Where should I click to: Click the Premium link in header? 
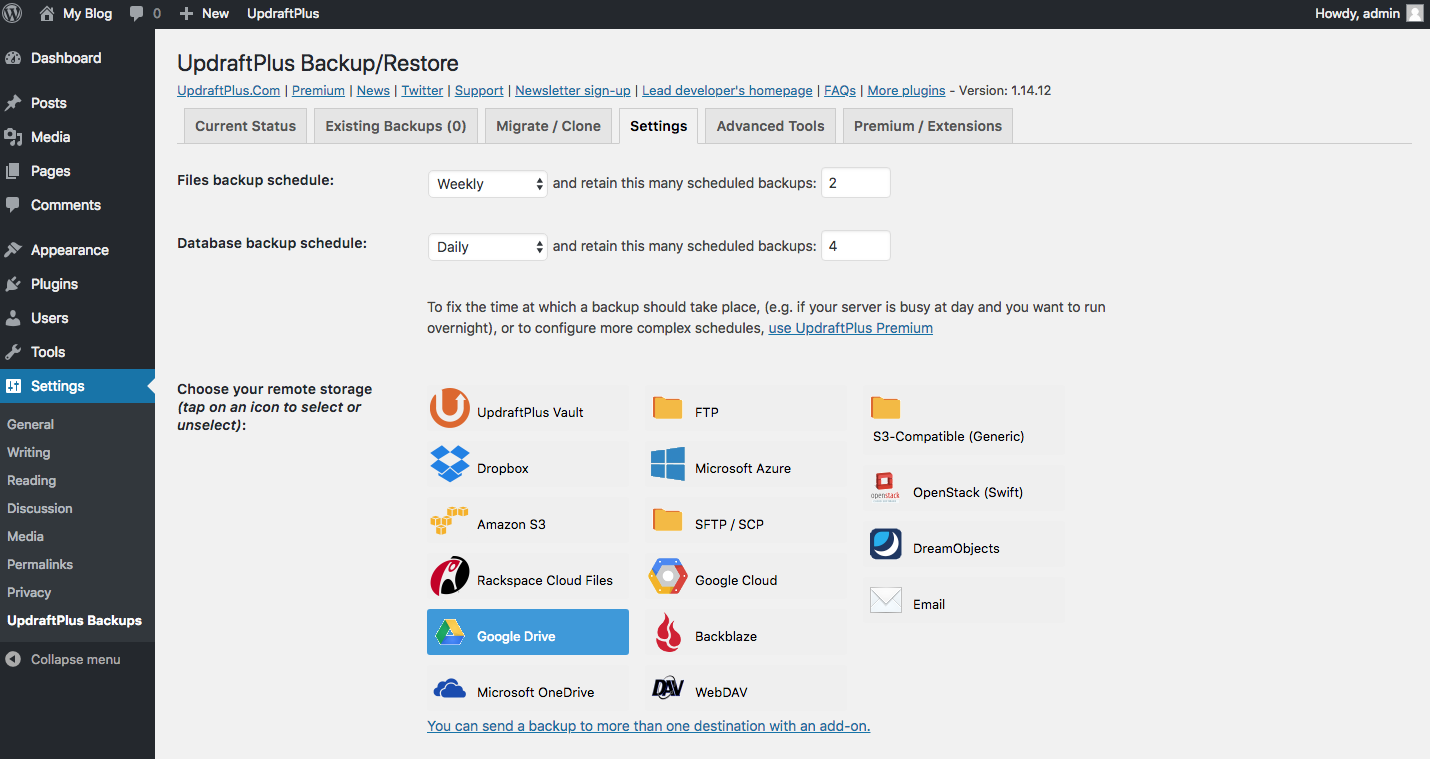(318, 90)
